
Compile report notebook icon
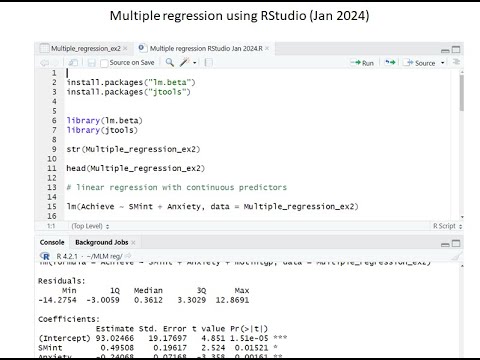coord(209,63)
